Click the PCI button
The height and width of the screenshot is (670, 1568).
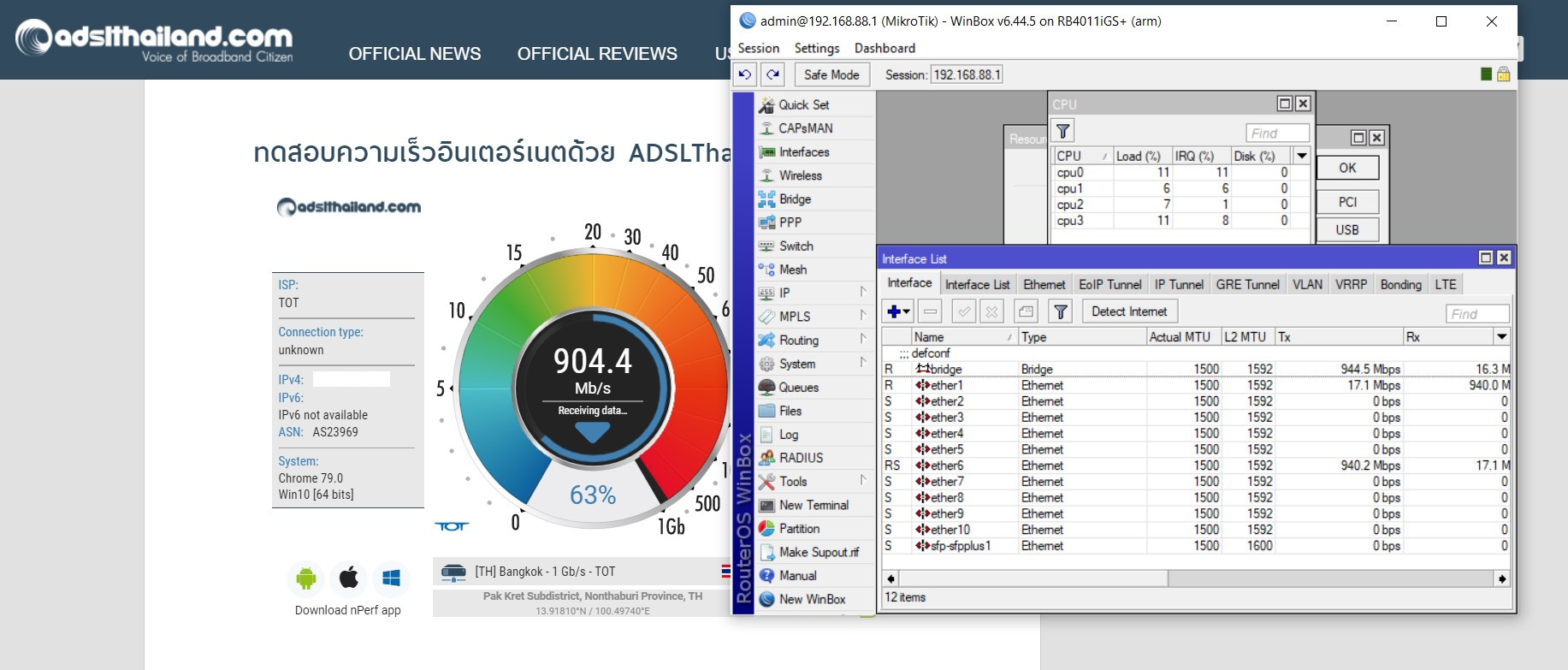1347,202
